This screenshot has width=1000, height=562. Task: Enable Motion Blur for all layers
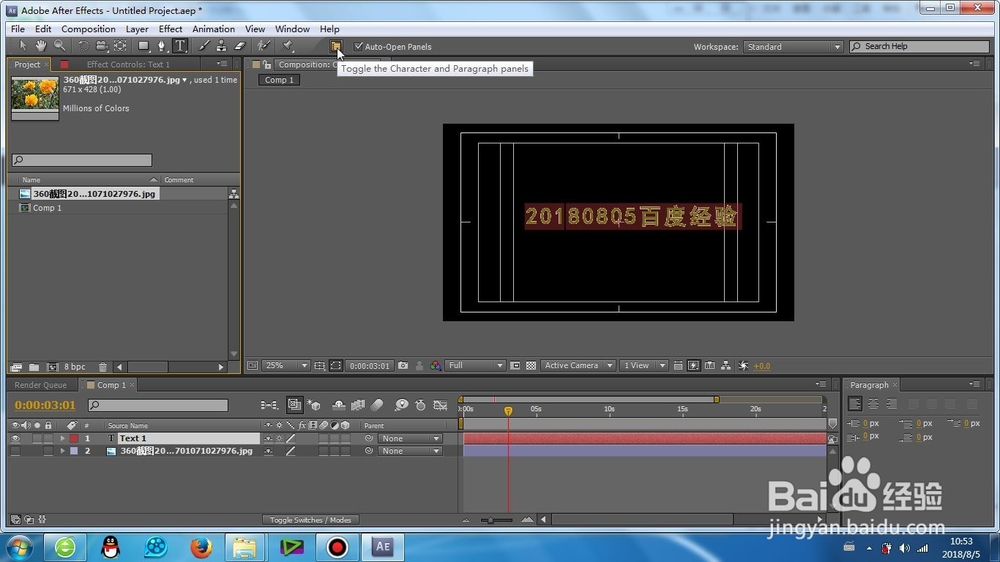tap(377, 405)
